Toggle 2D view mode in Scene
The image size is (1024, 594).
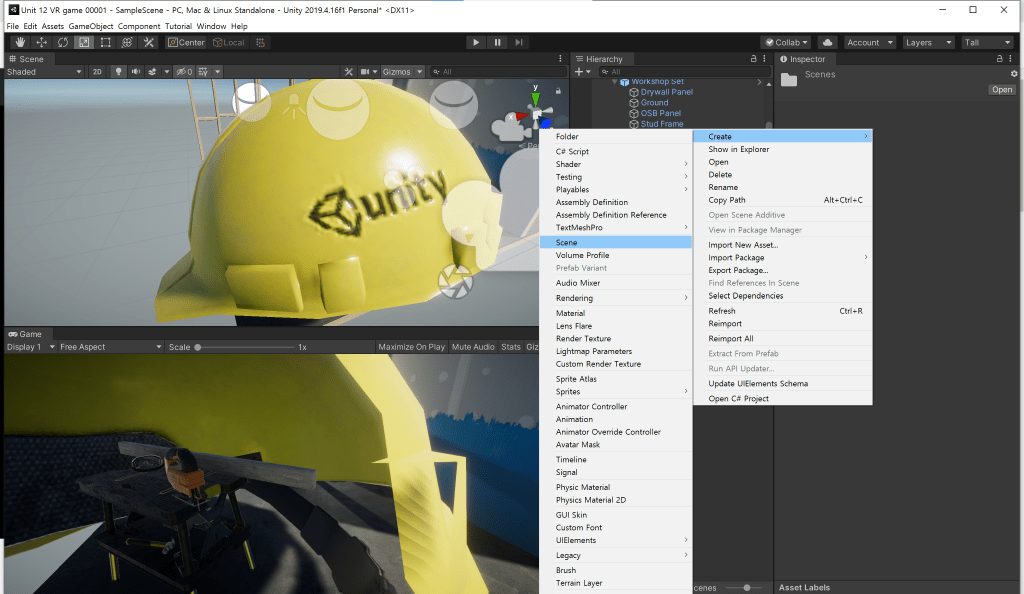[97, 72]
